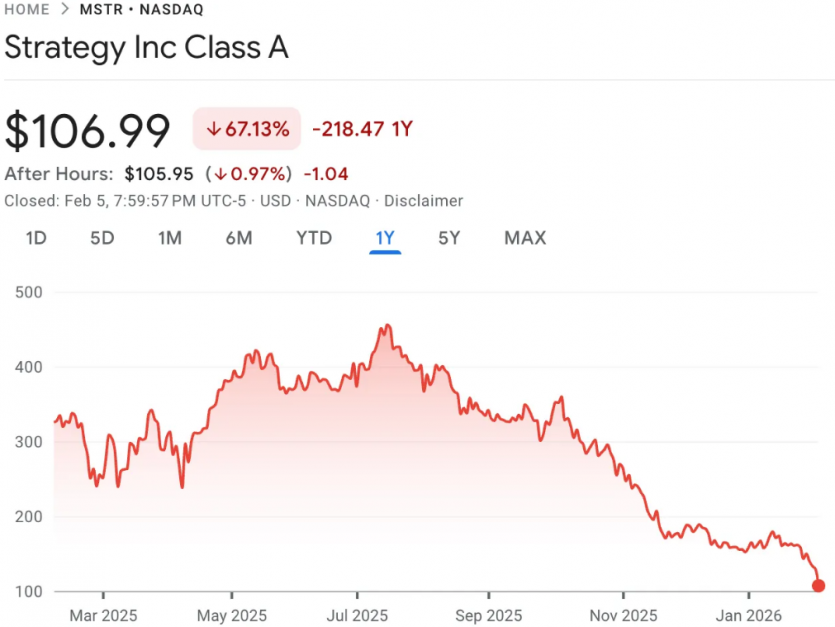Select the 1D time range tab
Screen dimensions: 835x627
(x=35, y=238)
